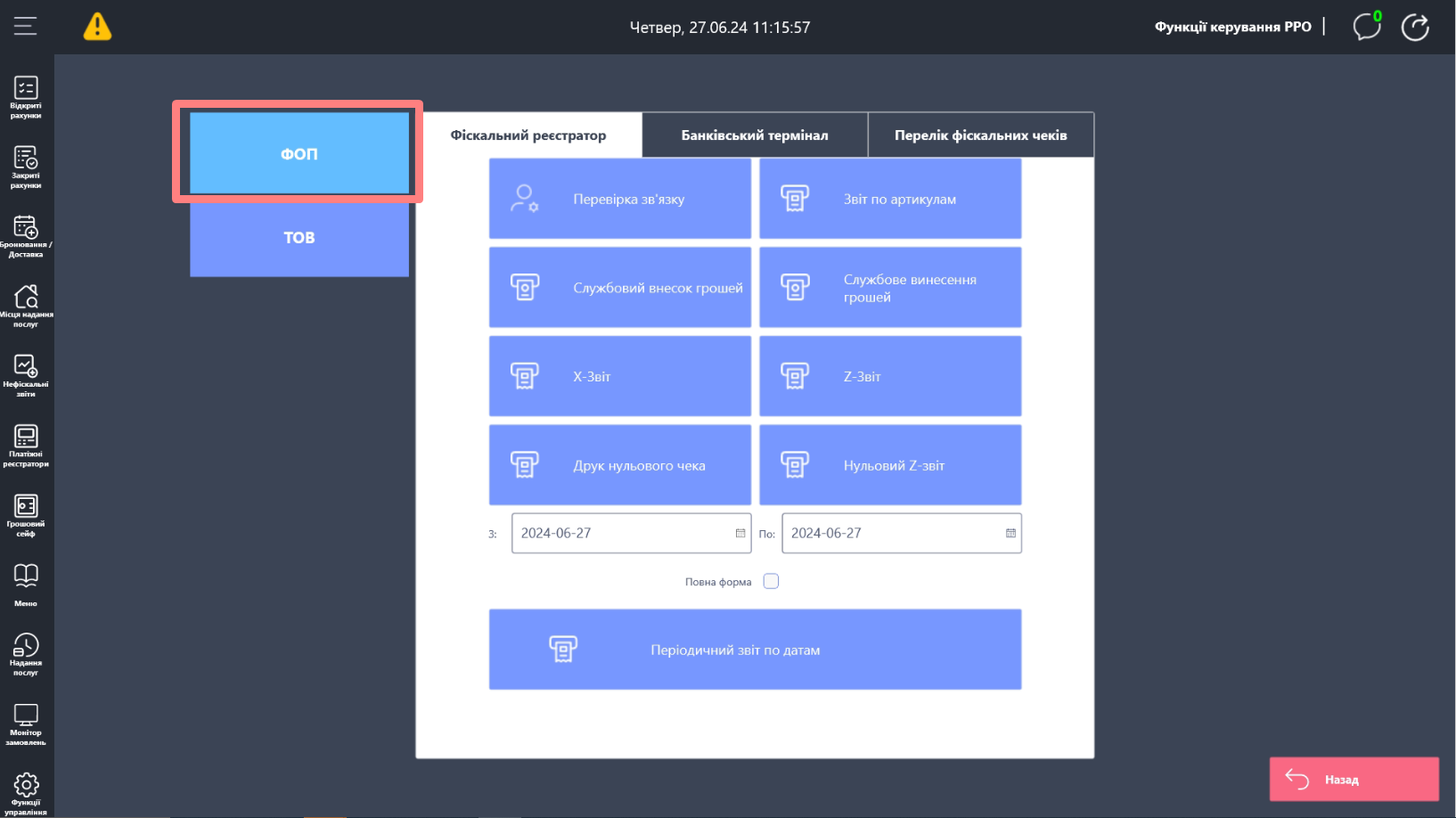The width and height of the screenshot is (1456, 818).
Task: Click the refresh arrow icon in header
Action: pos(1415,27)
